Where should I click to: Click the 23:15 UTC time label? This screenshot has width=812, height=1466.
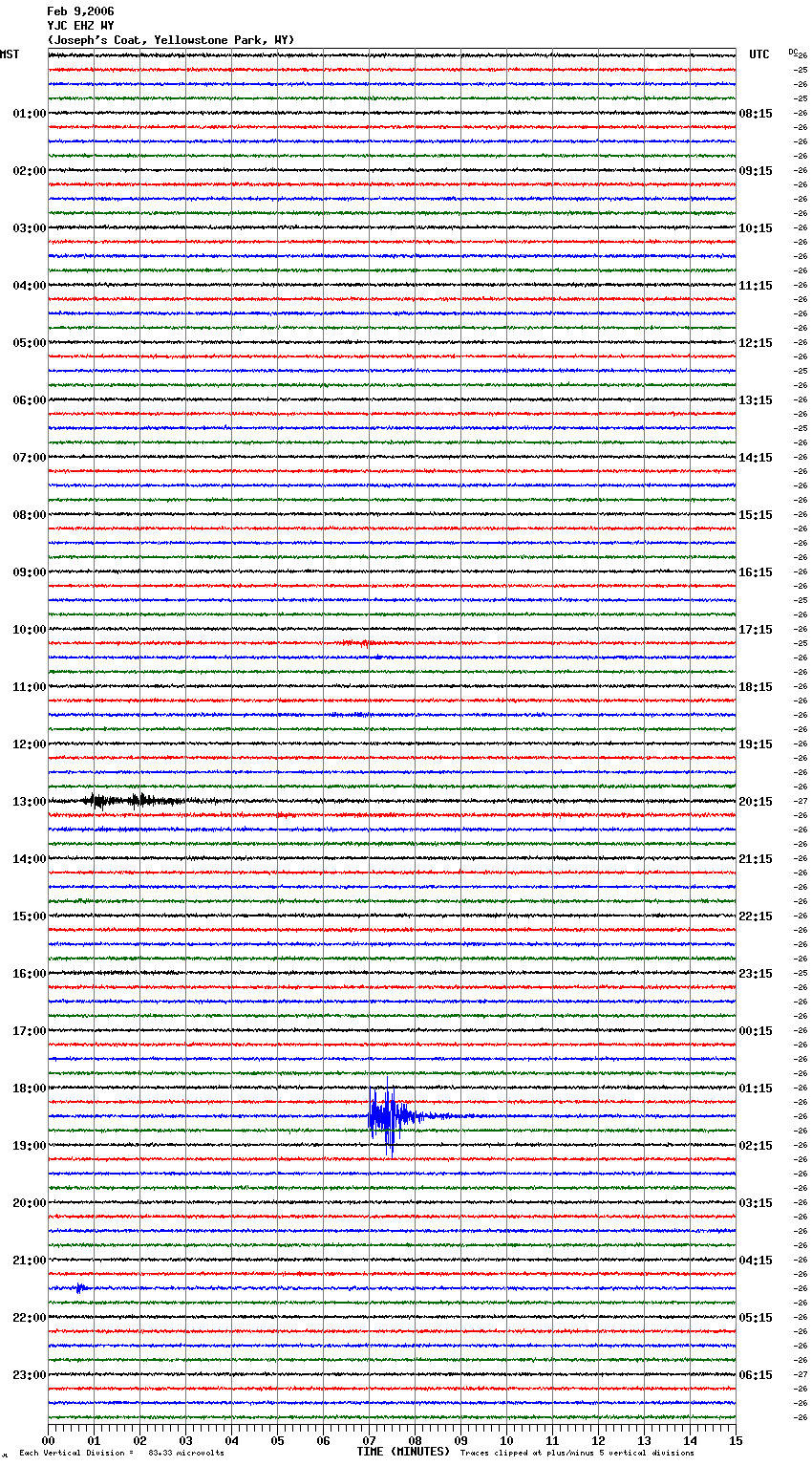point(756,974)
